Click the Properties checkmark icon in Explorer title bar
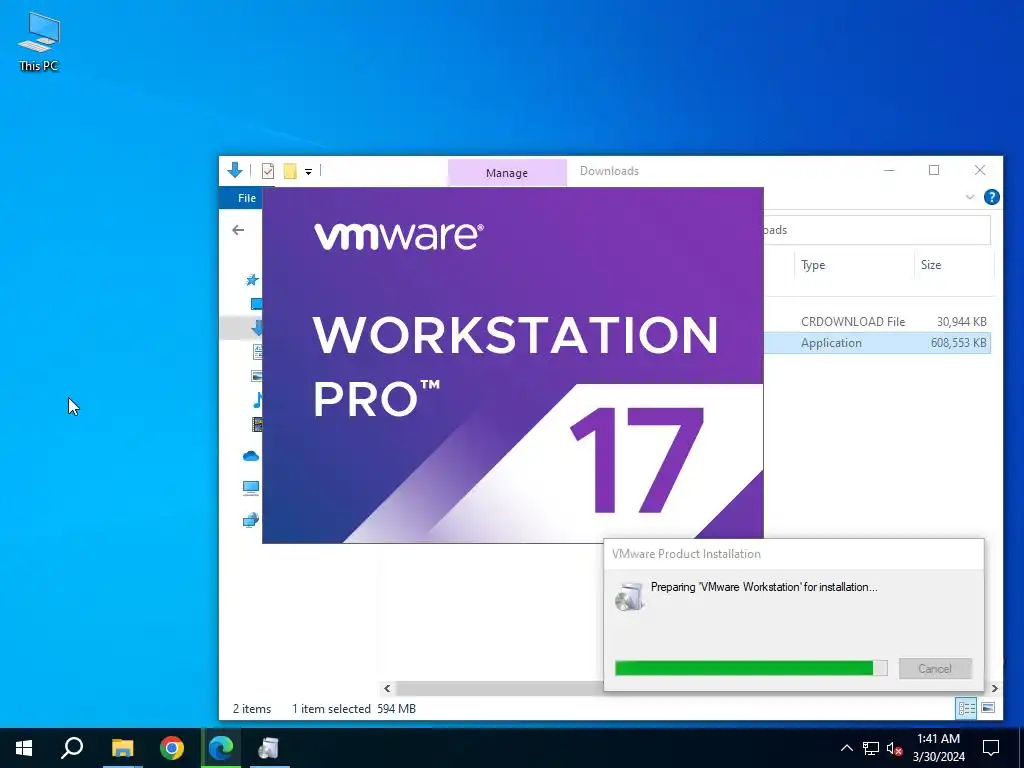 tap(268, 171)
